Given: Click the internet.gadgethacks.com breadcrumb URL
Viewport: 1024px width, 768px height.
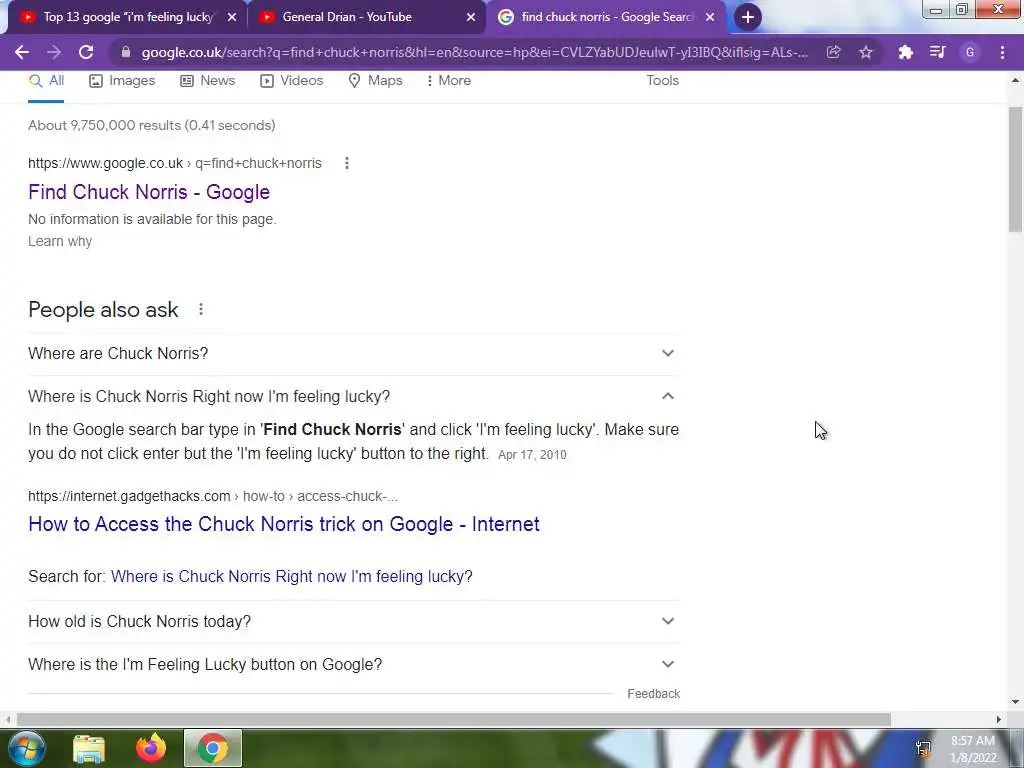Looking at the screenshot, I should click(x=213, y=496).
